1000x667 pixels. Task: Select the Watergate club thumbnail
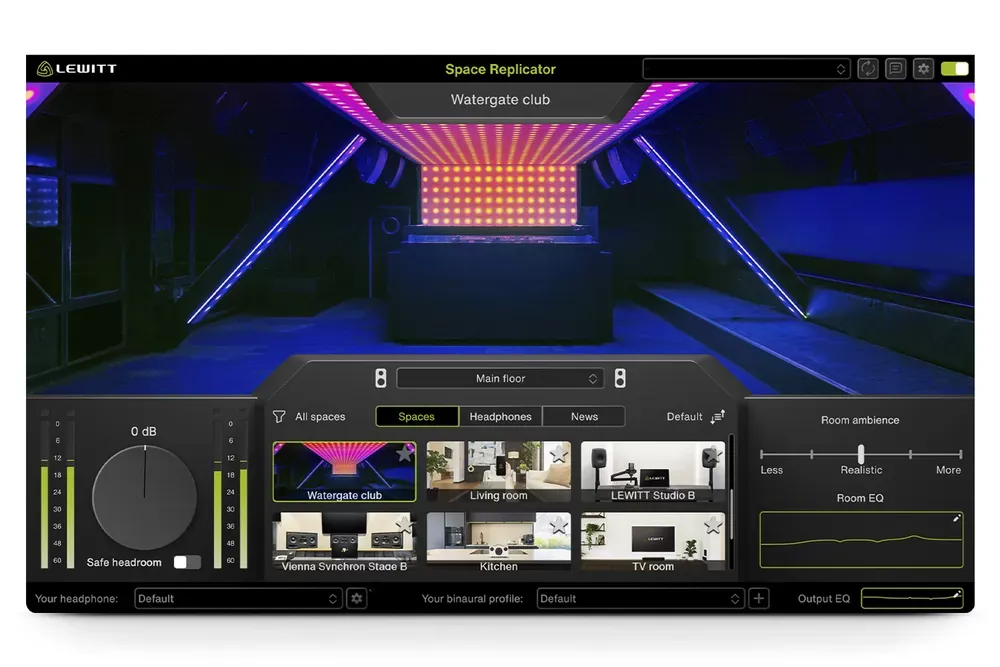pos(344,472)
